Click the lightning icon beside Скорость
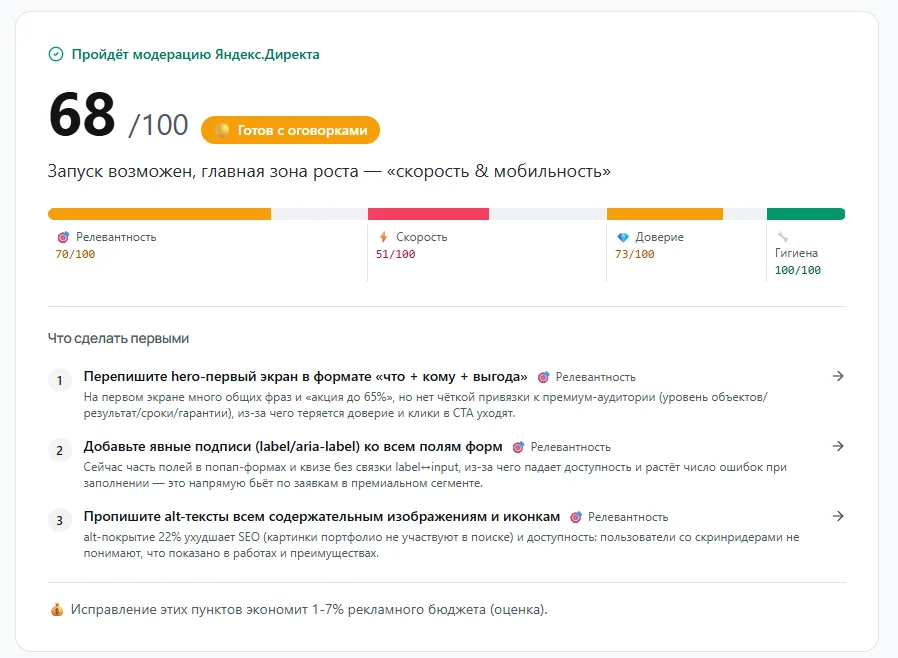This screenshot has width=898, height=658. (x=383, y=237)
